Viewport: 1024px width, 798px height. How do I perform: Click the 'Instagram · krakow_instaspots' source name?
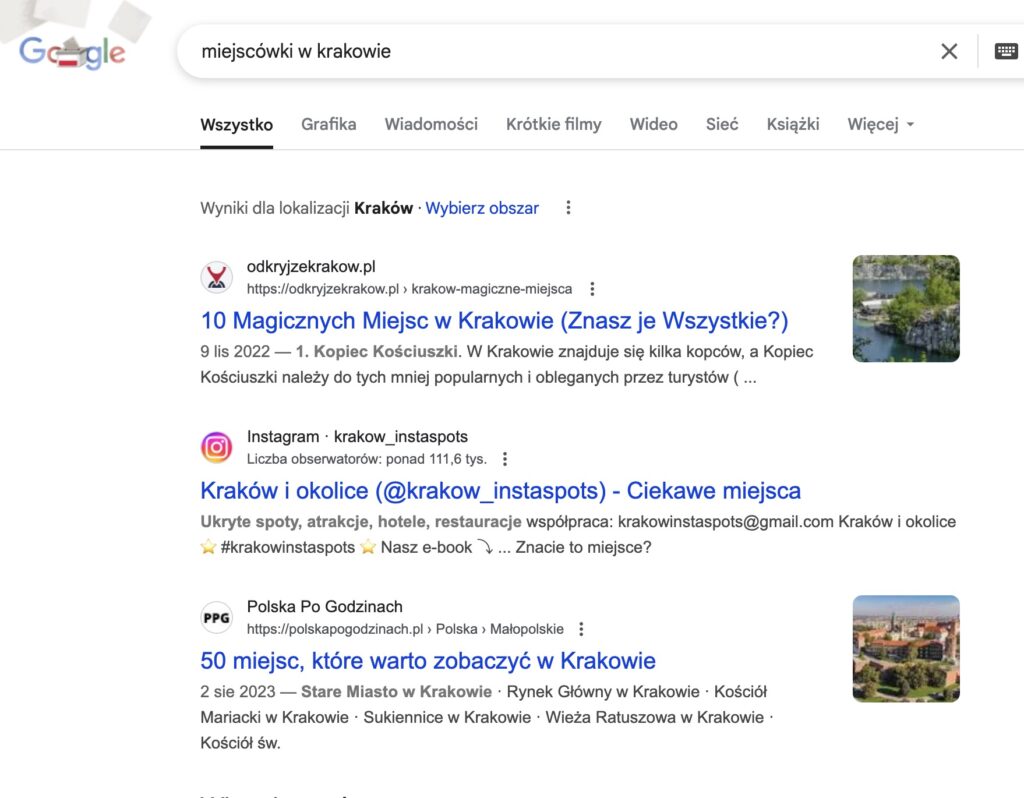point(357,436)
